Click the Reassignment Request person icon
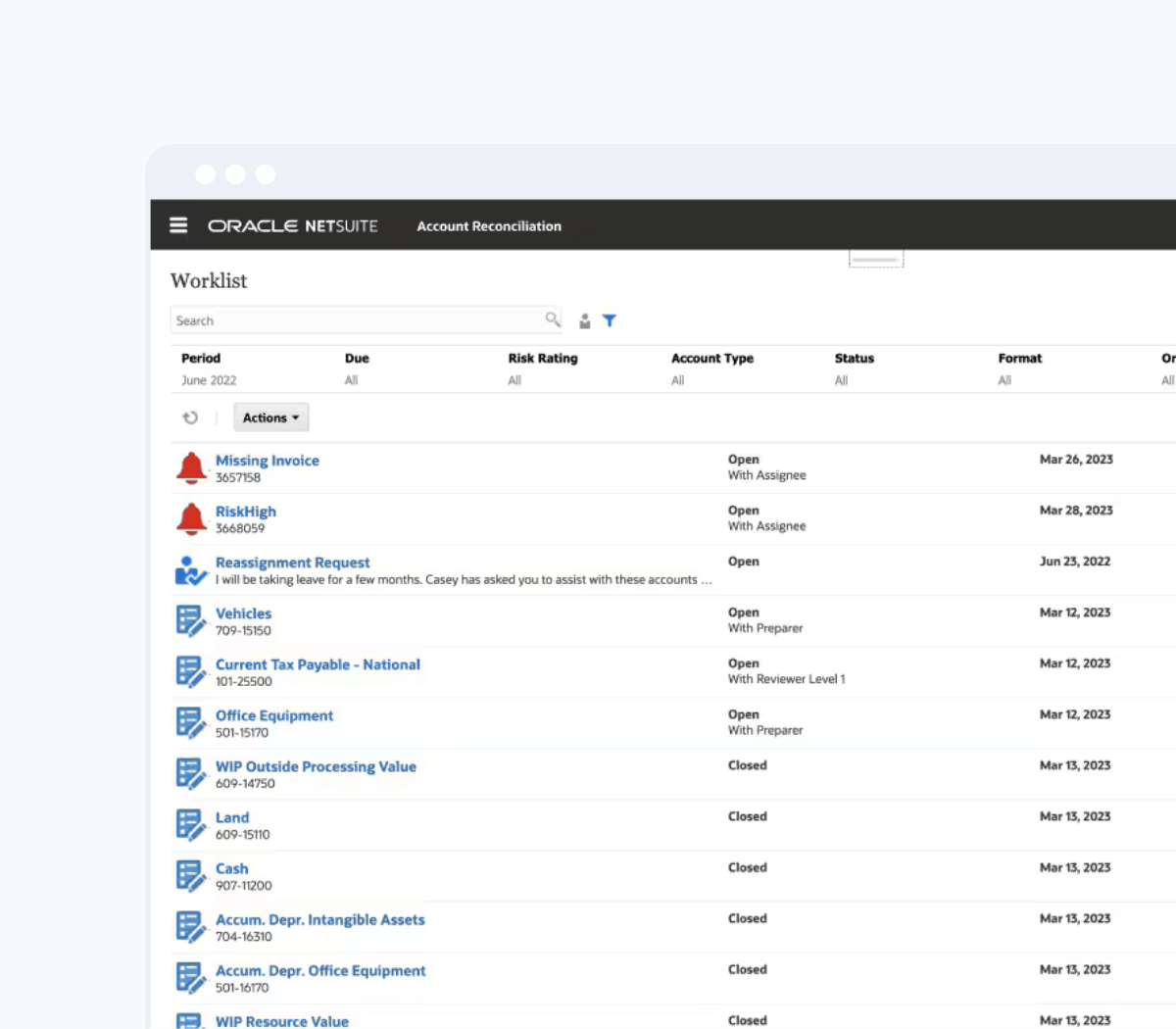Screen dimensions: 1176x1029 pyautogui.click(x=191, y=570)
